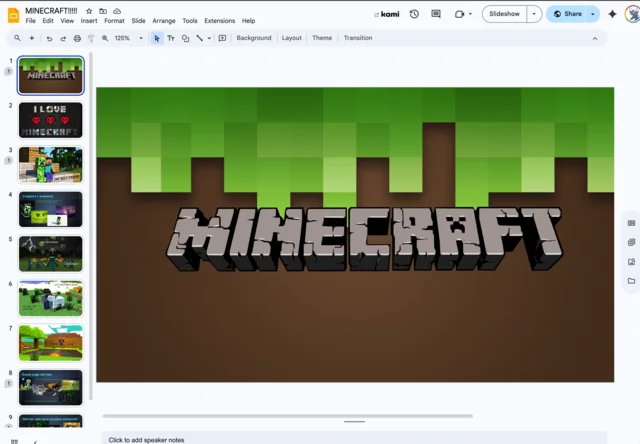Click the comment badge on slide 8
The width and height of the screenshot is (640, 444).
[x=8, y=384]
